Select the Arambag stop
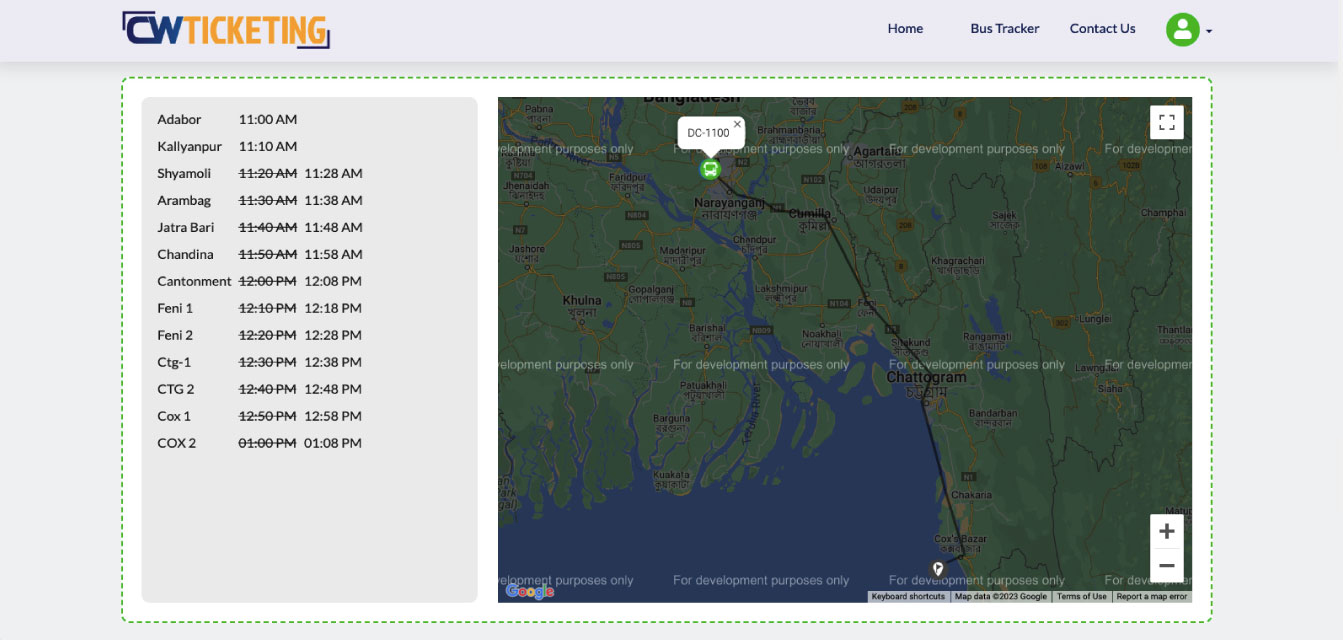The width and height of the screenshot is (1343, 640). coord(184,200)
